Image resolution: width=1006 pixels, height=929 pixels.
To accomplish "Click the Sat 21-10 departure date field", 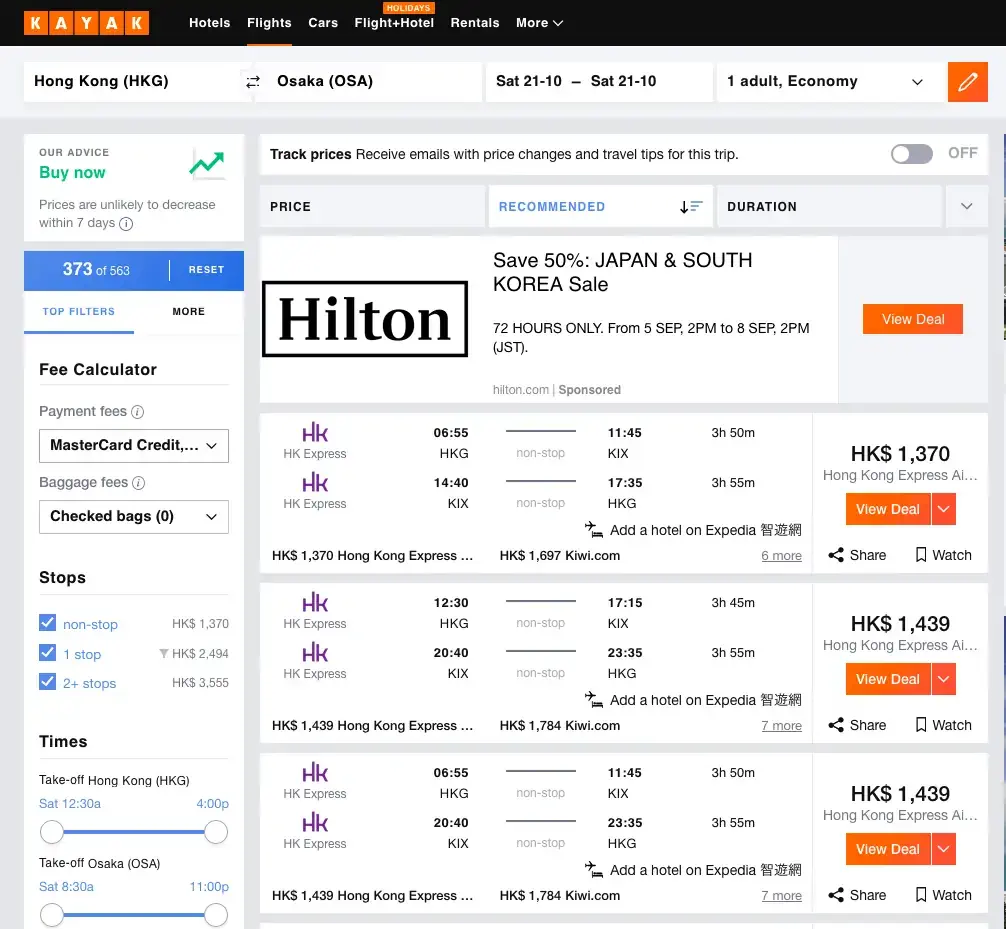I will [x=529, y=81].
